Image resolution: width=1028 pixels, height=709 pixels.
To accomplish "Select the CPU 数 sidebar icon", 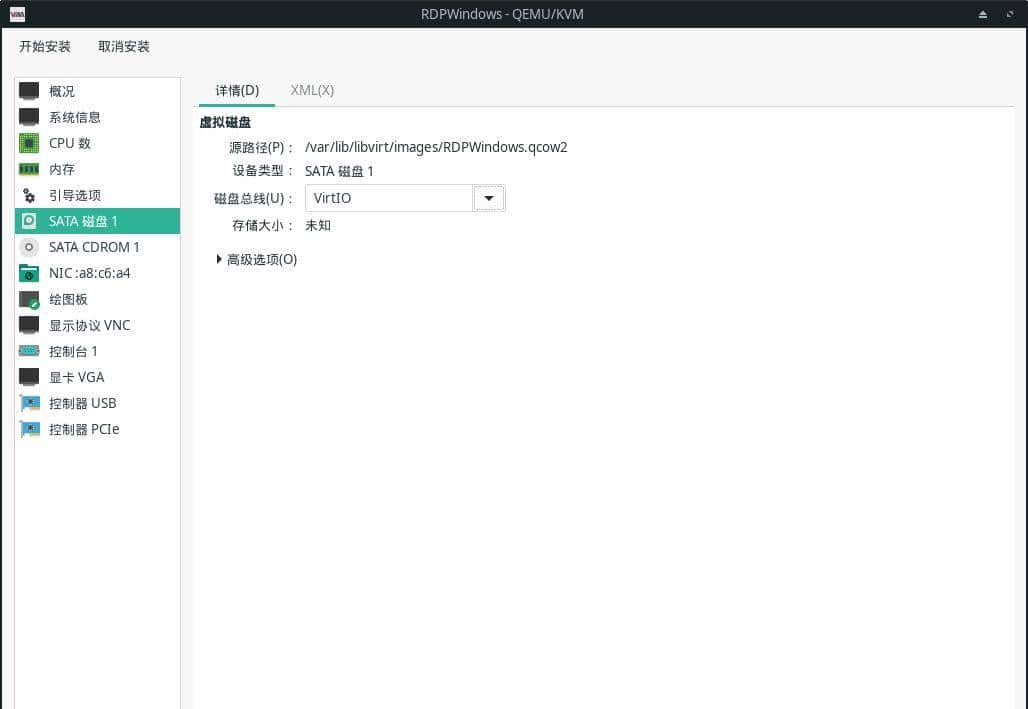I will point(29,143).
